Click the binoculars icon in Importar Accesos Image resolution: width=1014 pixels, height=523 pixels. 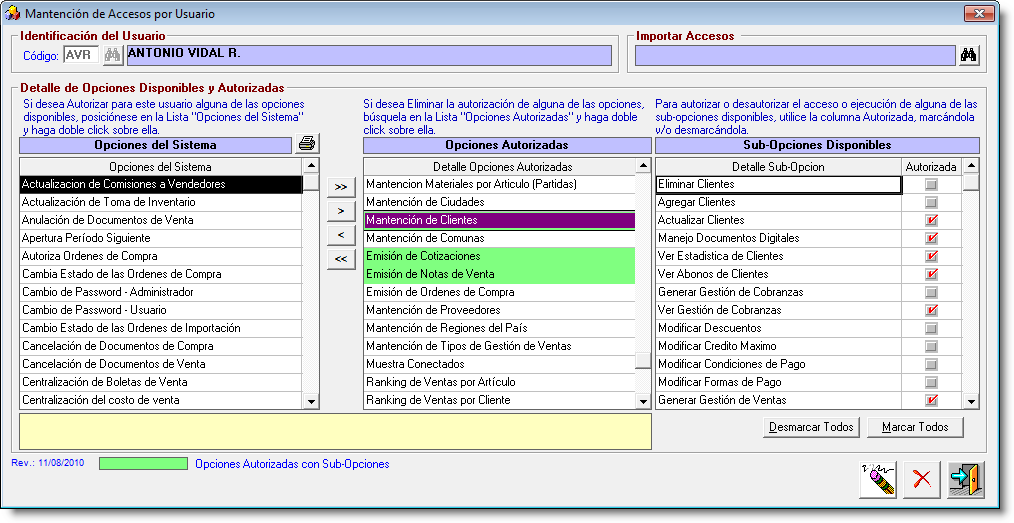click(x=968, y=56)
